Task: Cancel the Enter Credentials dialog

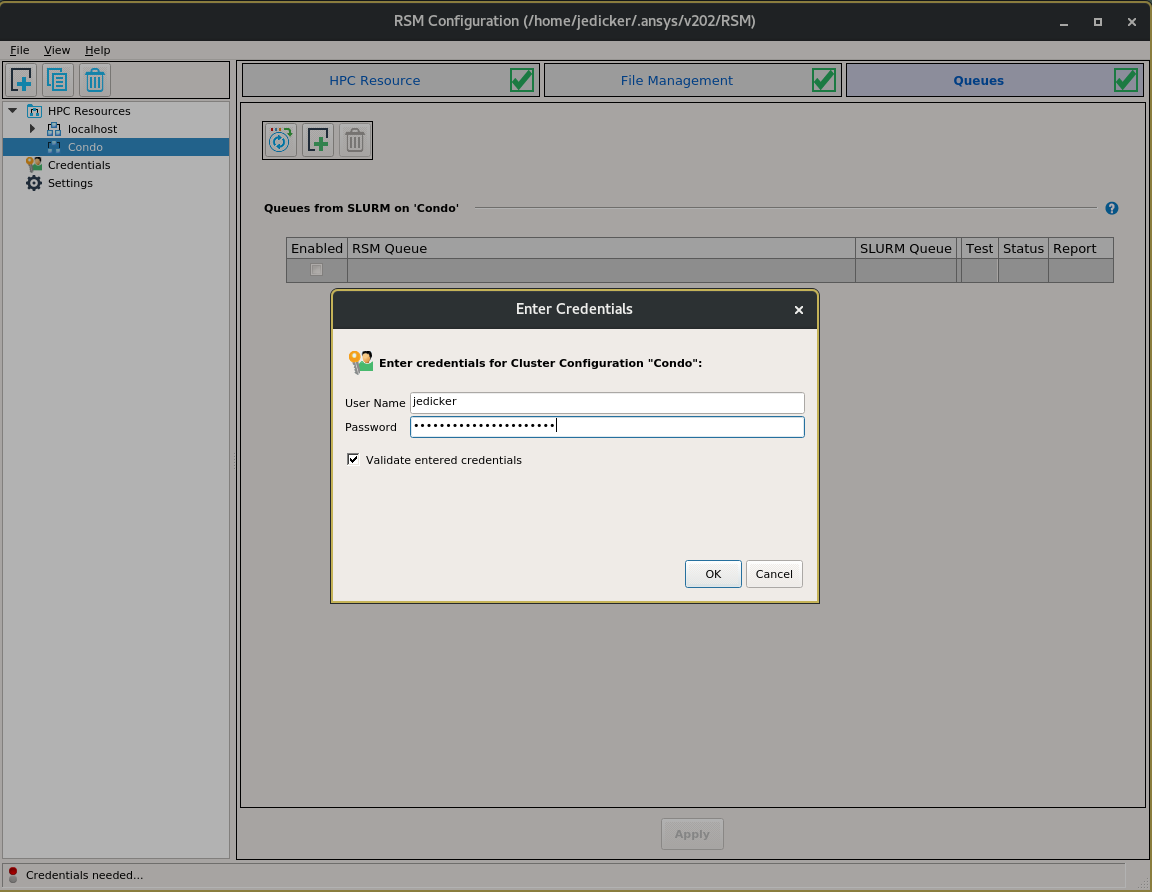Action: coord(774,574)
